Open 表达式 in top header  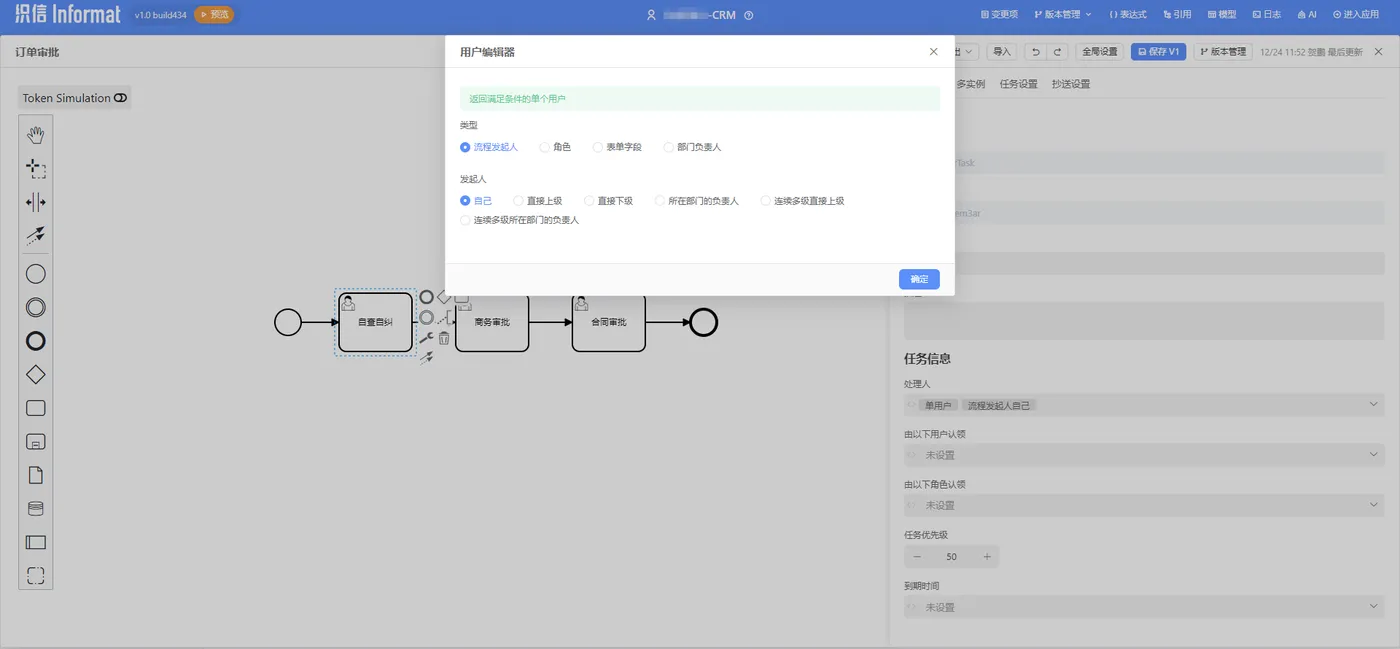(1128, 15)
